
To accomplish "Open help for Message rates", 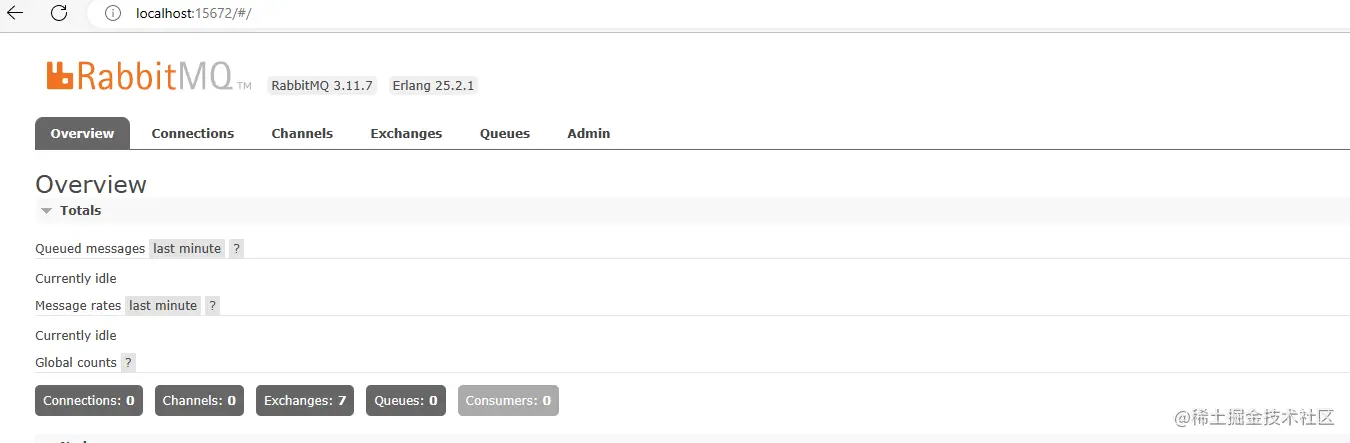I will (212, 306).
